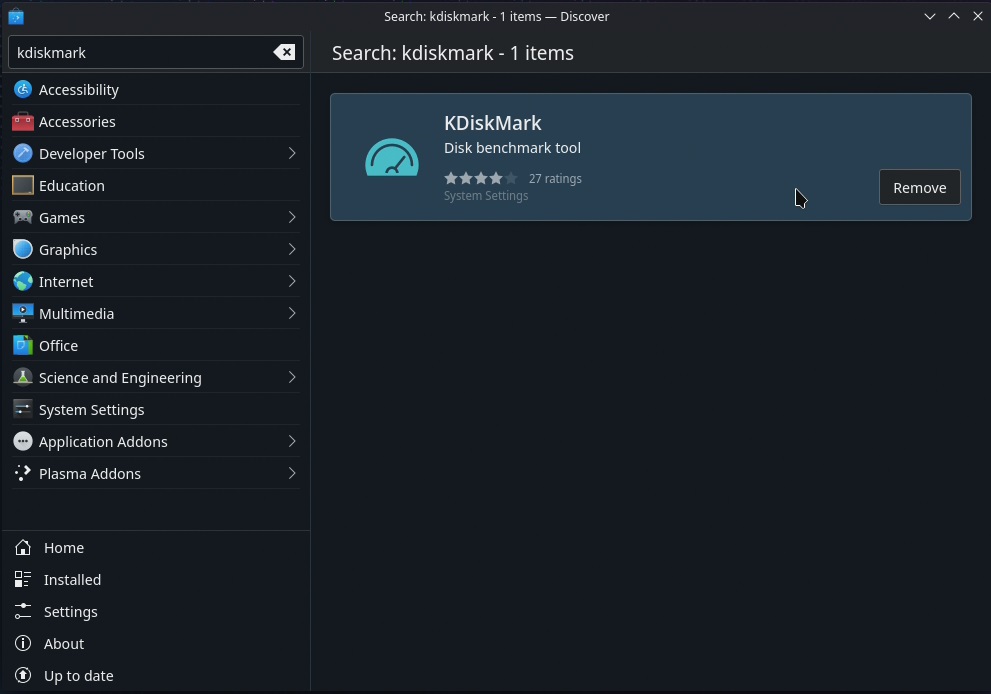The width and height of the screenshot is (991, 694).
Task: Click the About info icon
Action: tap(23, 643)
